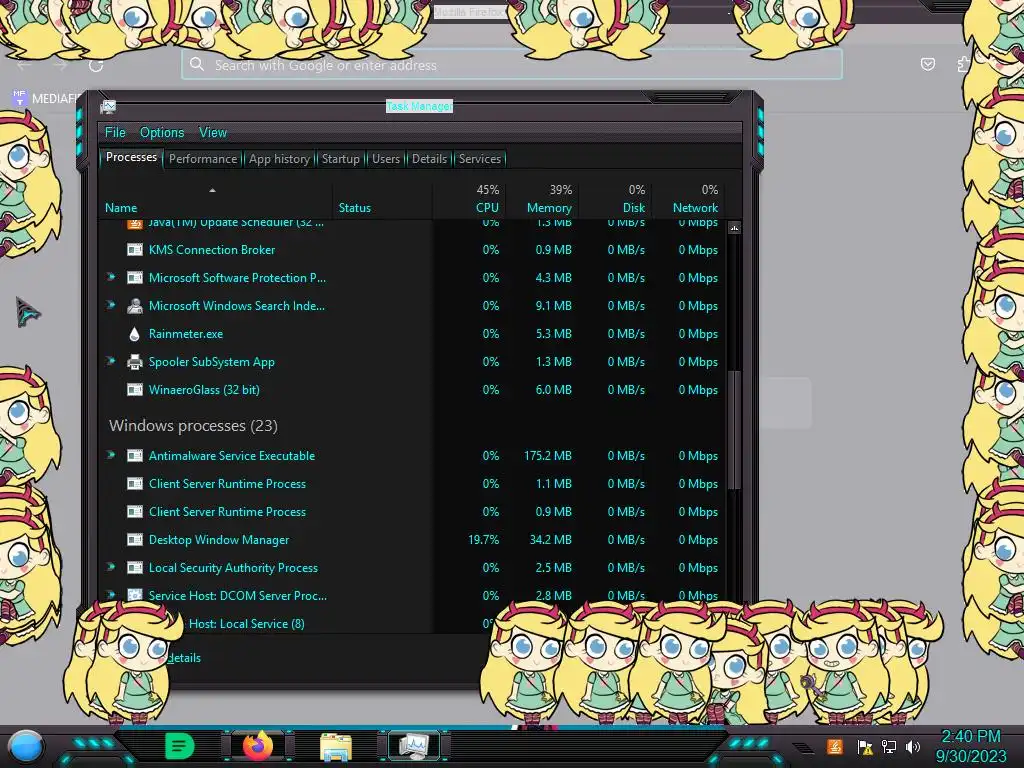This screenshot has width=1024, height=768.
Task: Select the Rainmeter.exe process name
Action: click(x=185, y=334)
